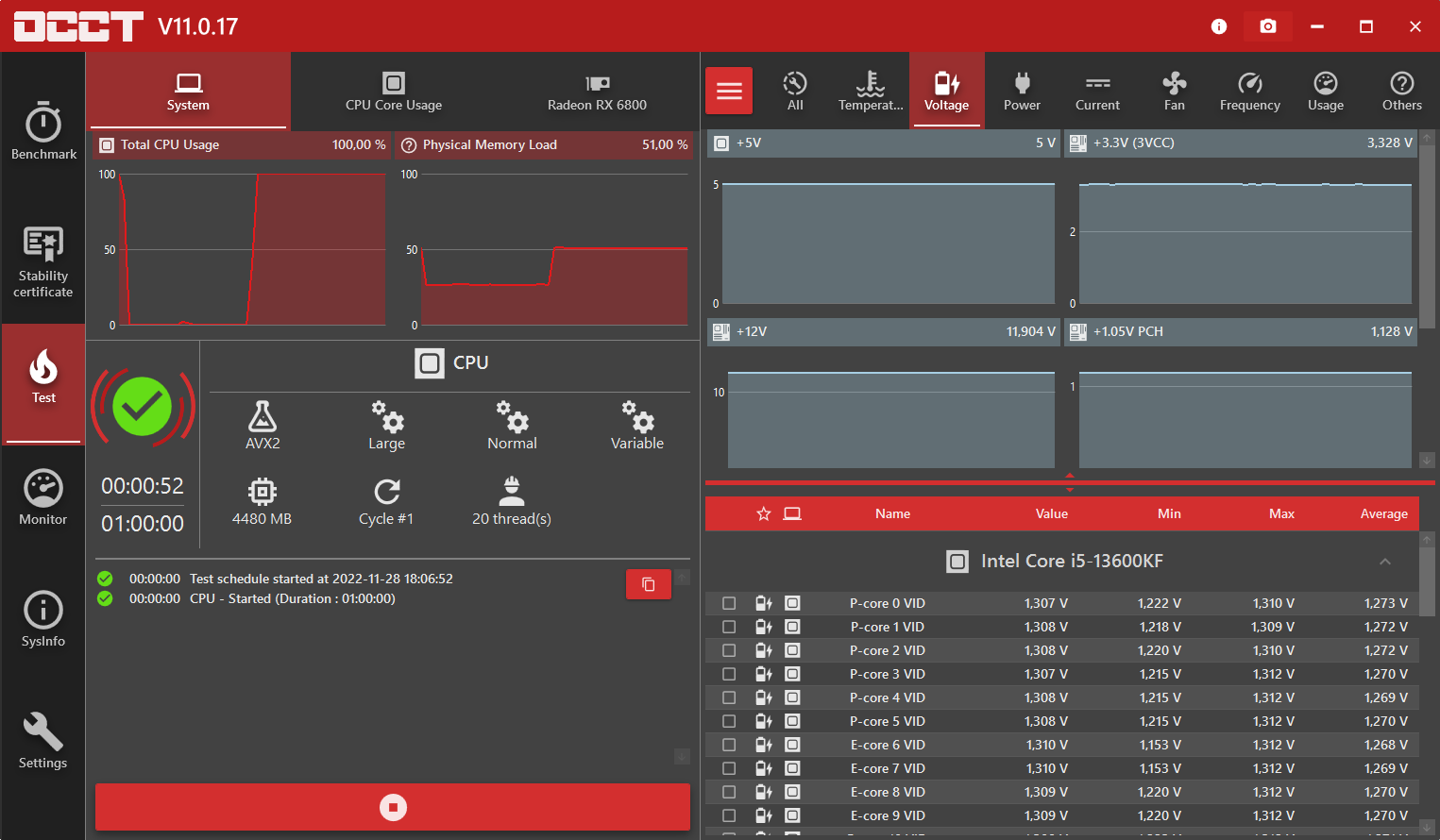
Task: Click the green checkmark test status indicator
Action: click(x=143, y=407)
